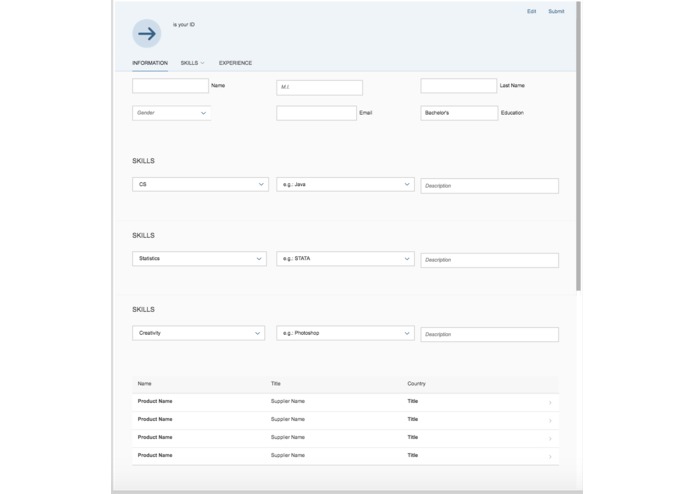This screenshot has width=695, height=494.
Task: Open details chevron of the second table row
Action: coord(550,420)
